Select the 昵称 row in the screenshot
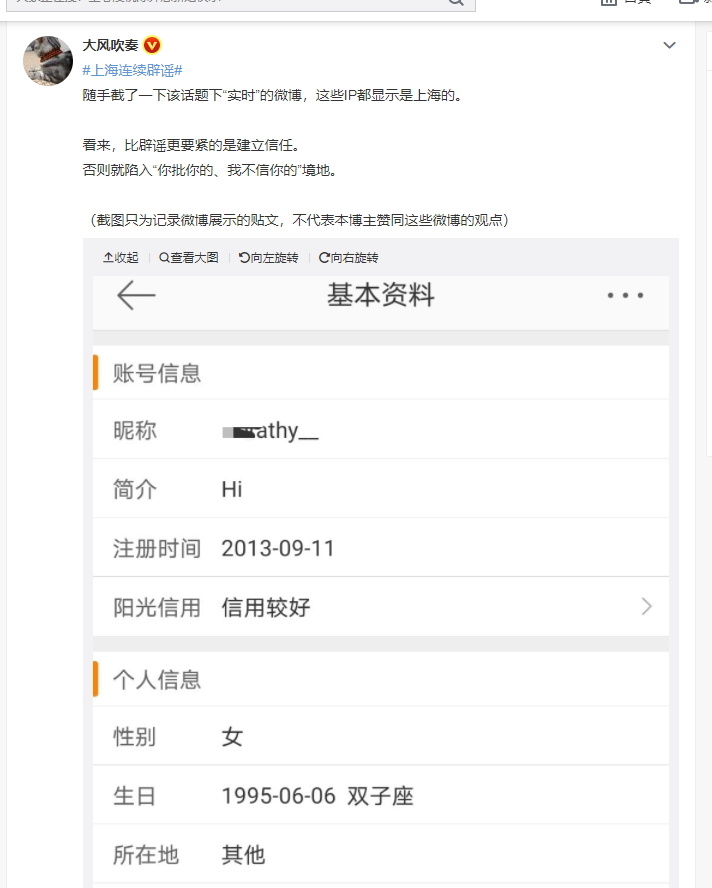Screen dimensions: 712x888 click(x=381, y=430)
